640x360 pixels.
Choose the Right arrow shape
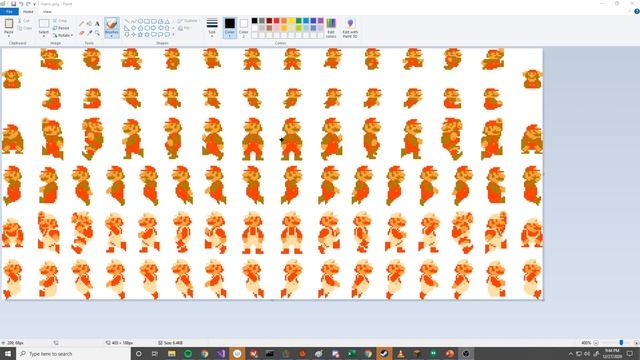(153, 28)
